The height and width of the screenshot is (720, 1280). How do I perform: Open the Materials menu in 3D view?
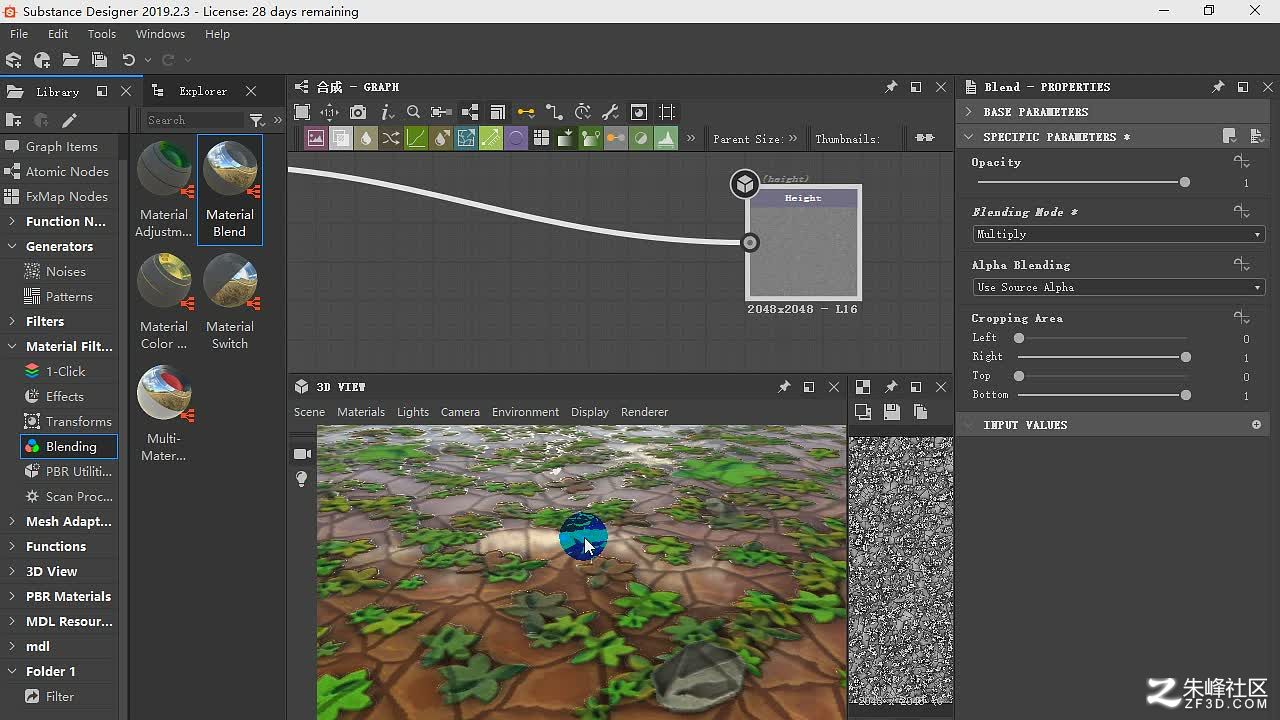point(361,412)
